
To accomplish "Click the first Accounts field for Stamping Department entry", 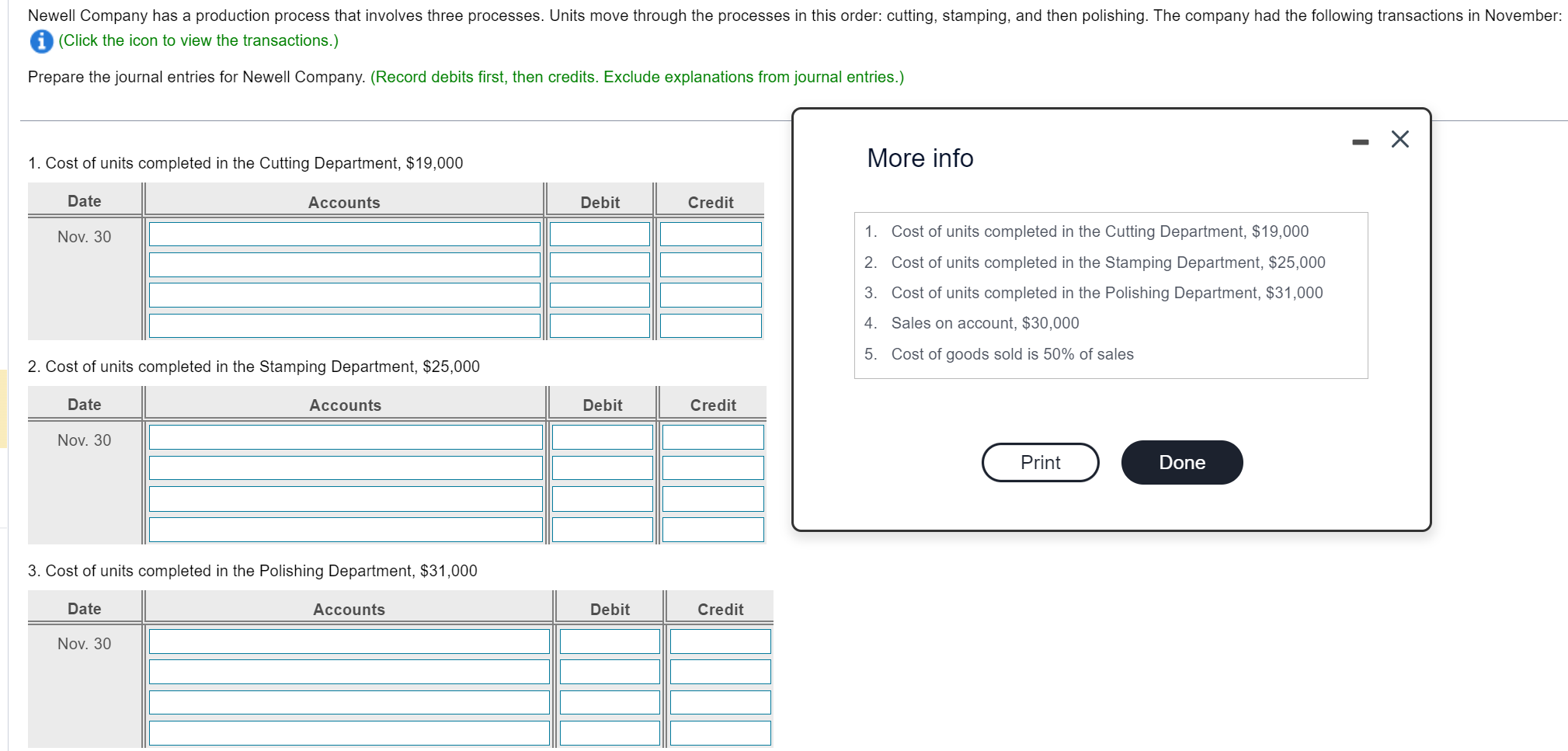I will 346,436.
